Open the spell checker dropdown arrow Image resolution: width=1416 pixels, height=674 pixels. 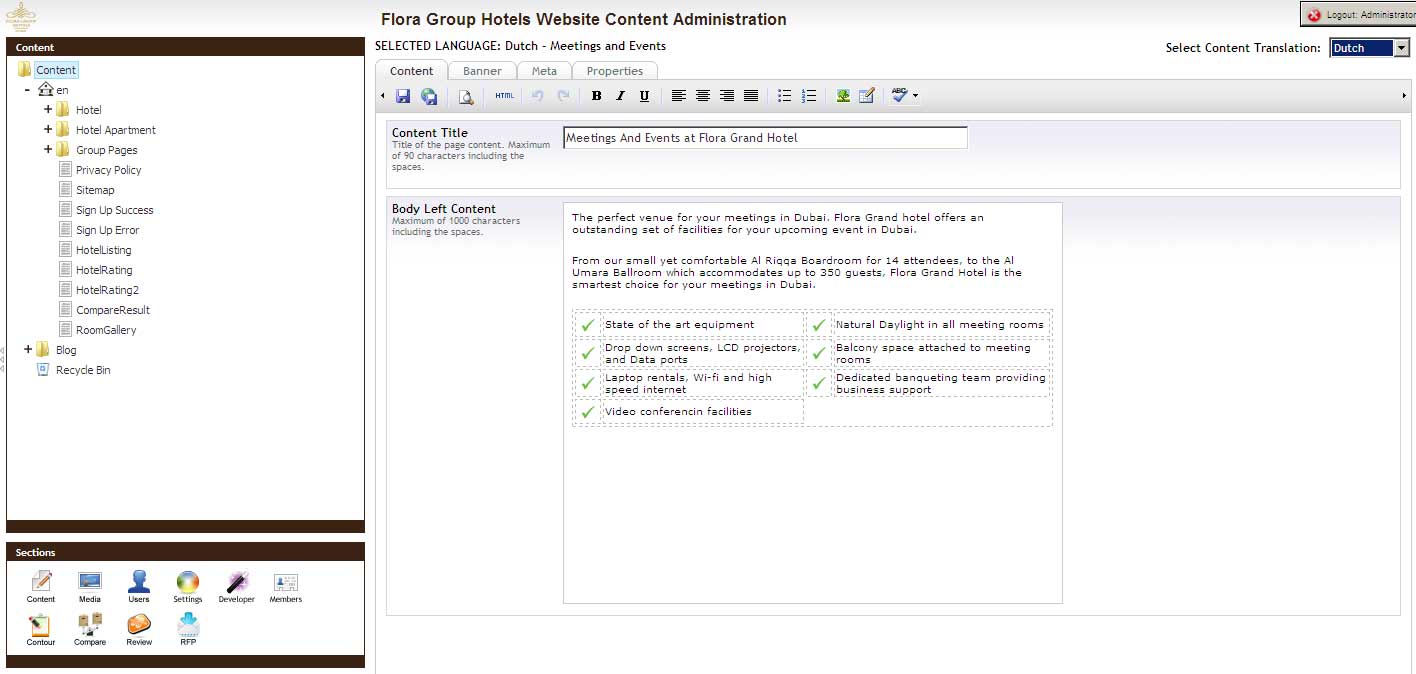[915, 96]
